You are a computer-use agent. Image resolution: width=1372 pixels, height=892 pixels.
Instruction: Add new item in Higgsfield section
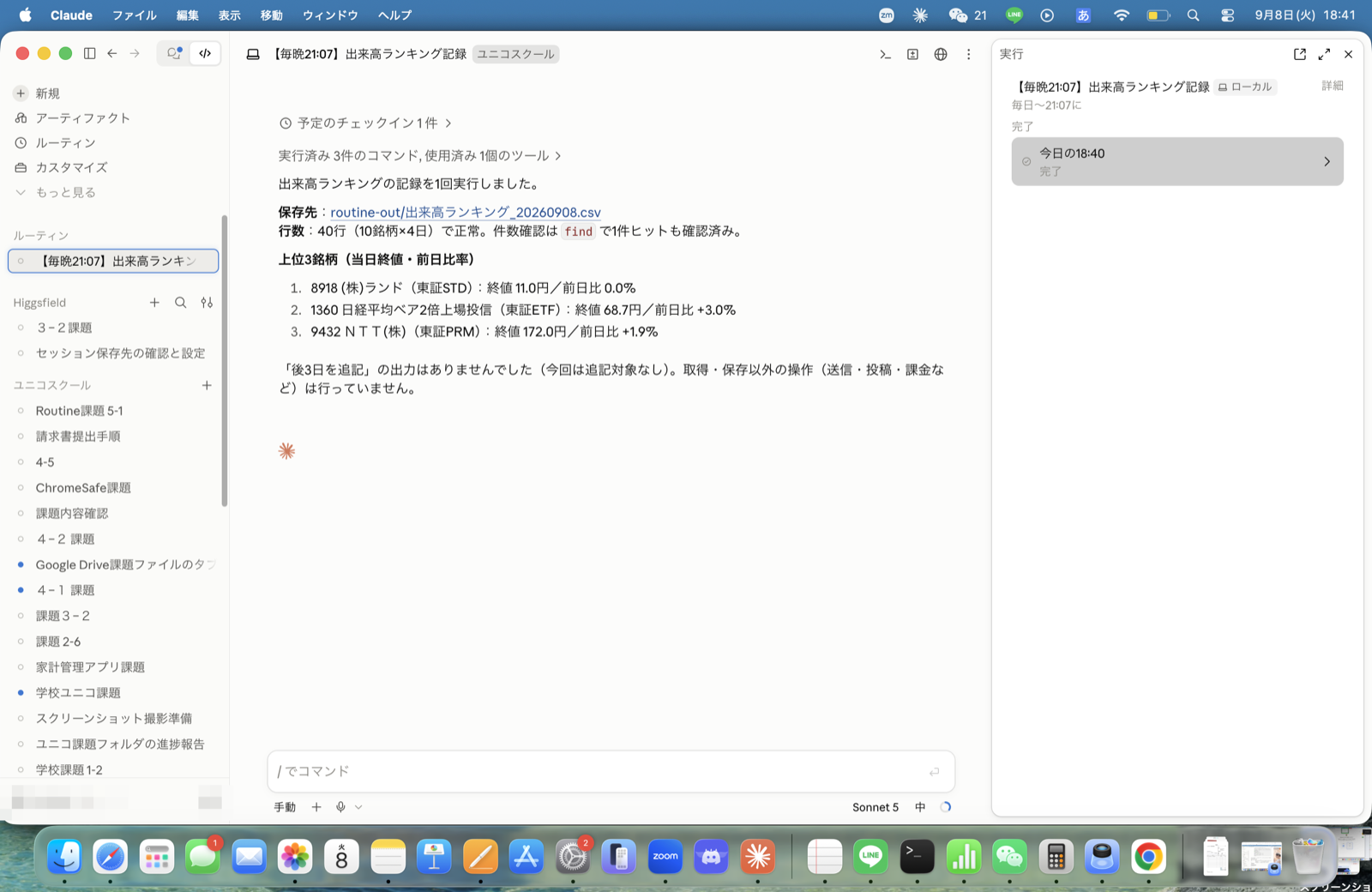(154, 303)
